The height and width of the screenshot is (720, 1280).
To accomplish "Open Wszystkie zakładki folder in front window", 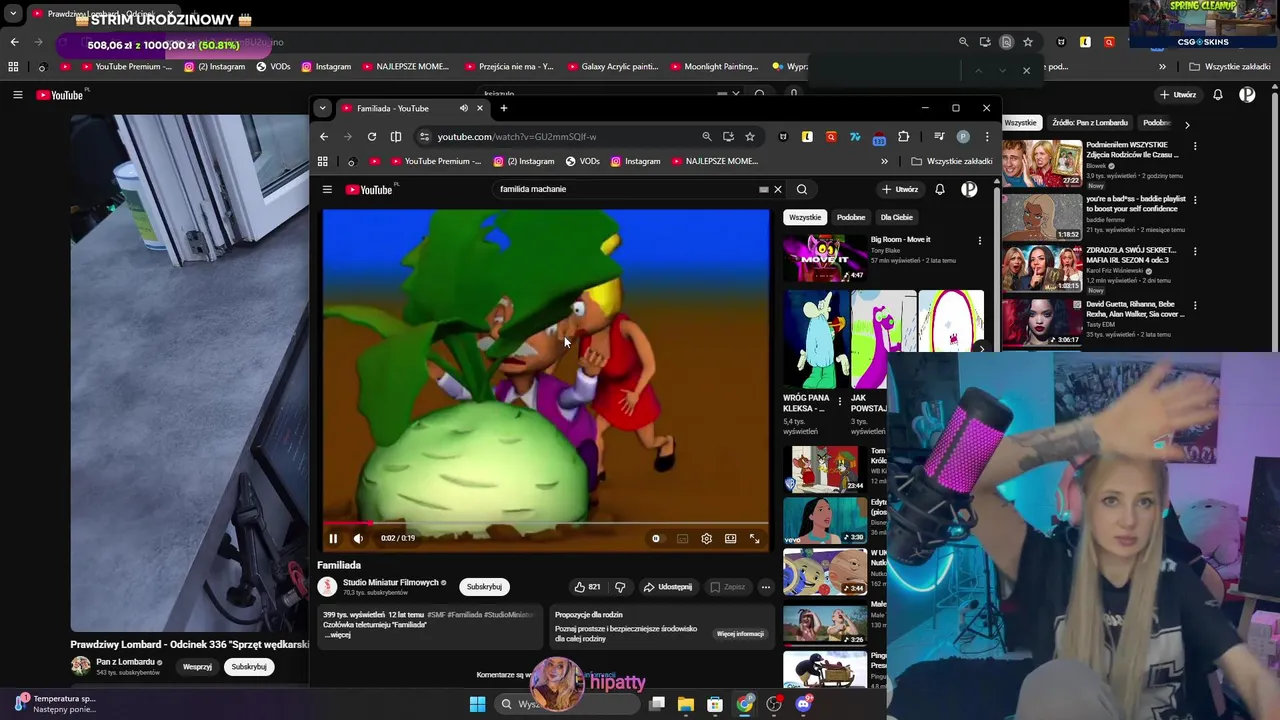I will click(x=952, y=161).
